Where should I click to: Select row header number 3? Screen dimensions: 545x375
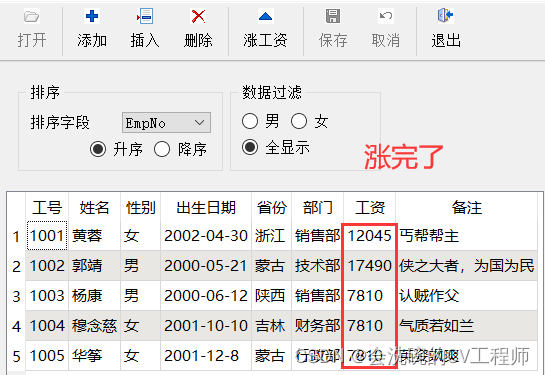pyautogui.click(x=16, y=296)
